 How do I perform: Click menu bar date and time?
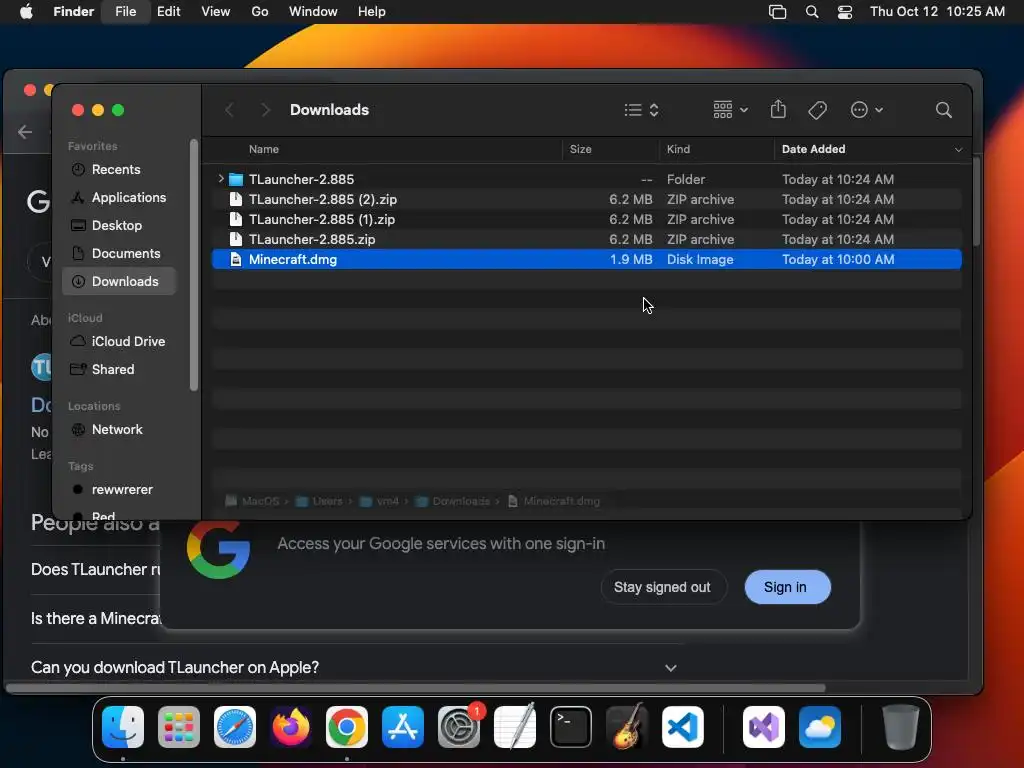[x=937, y=12]
